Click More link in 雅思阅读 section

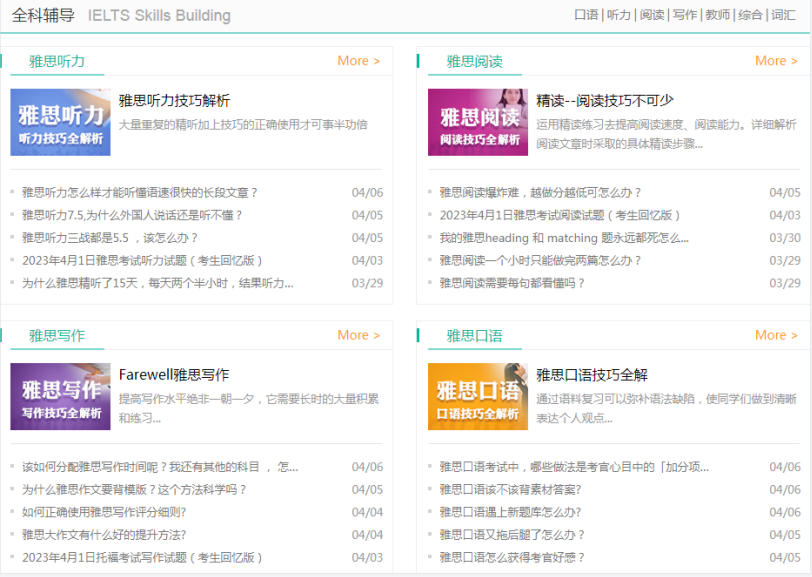(x=776, y=61)
